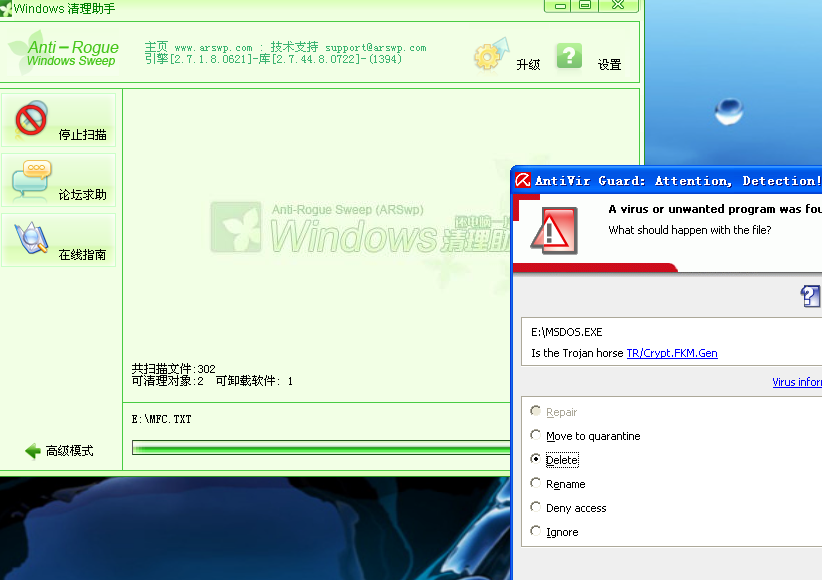
Task: Open online guide (在线指南) icon
Action: [31, 238]
